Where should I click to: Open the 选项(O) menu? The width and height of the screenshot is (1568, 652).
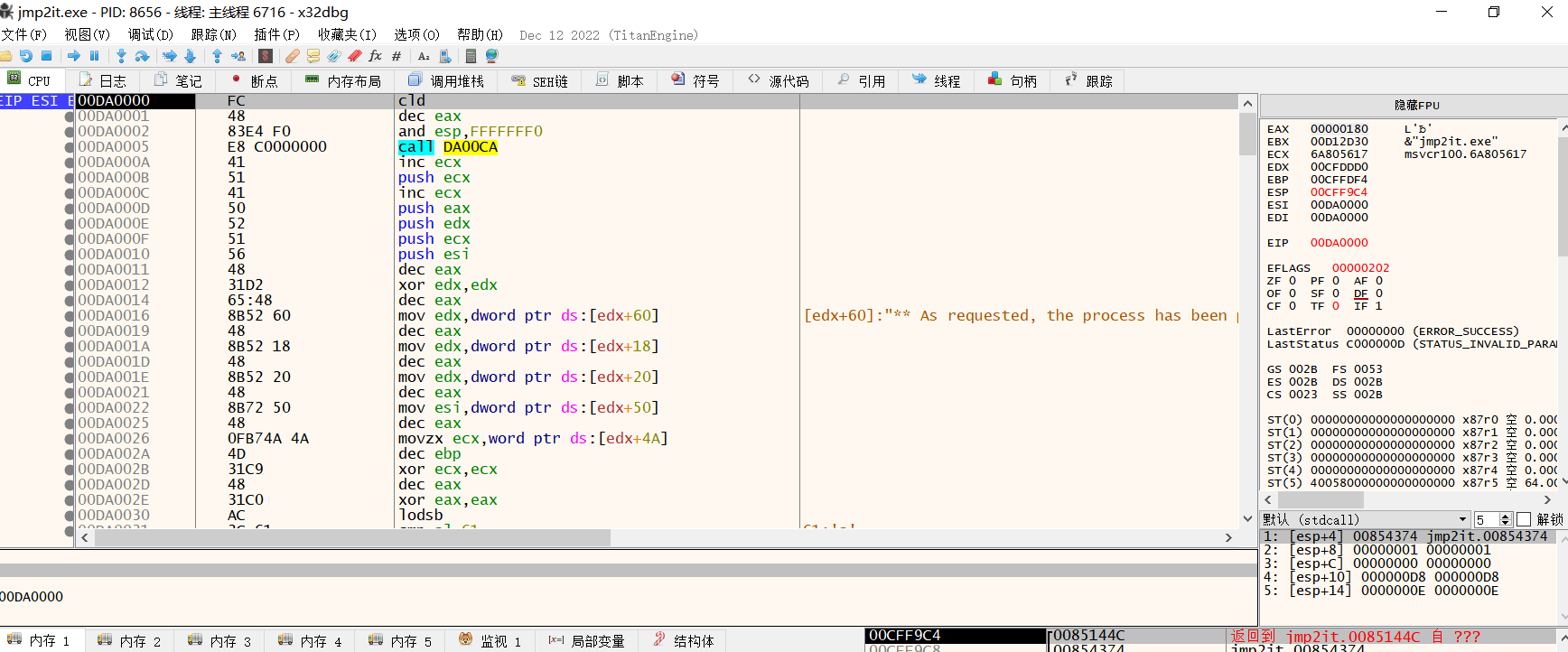[416, 34]
